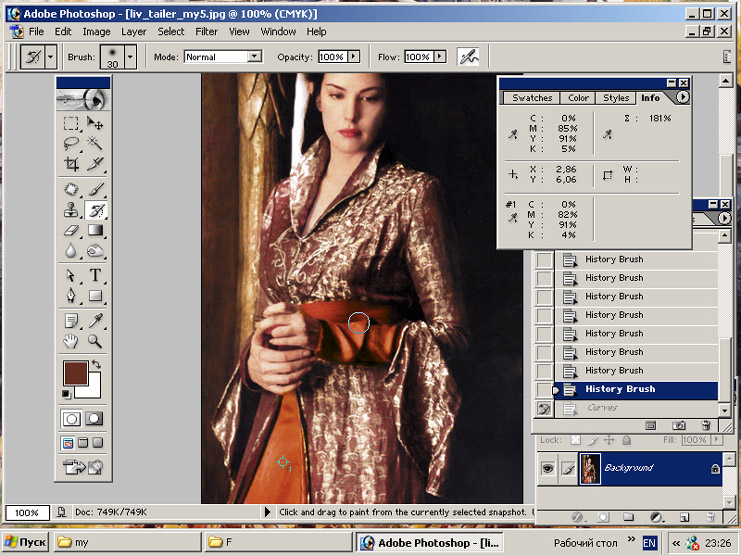Click the zoom percentage field in status bar
The height and width of the screenshot is (556, 741).
pos(27,513)
